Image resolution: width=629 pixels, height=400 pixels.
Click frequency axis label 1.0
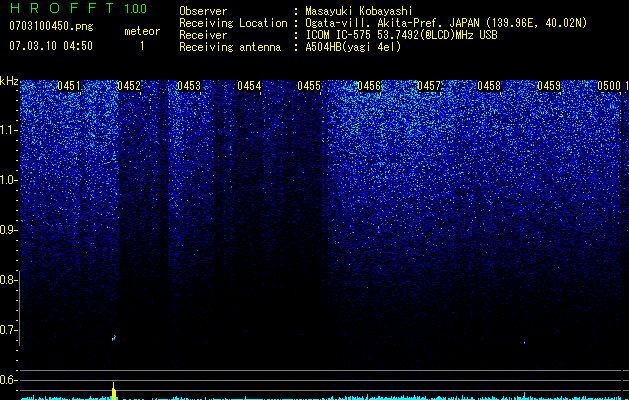[x=8, y=180]
